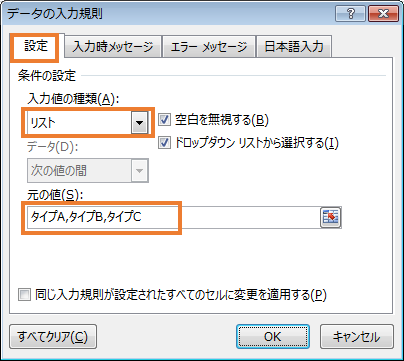Viewport: 404px width, 361px height.
Task: Click the 入力値の種類 label
Action: tap(73, 99)
